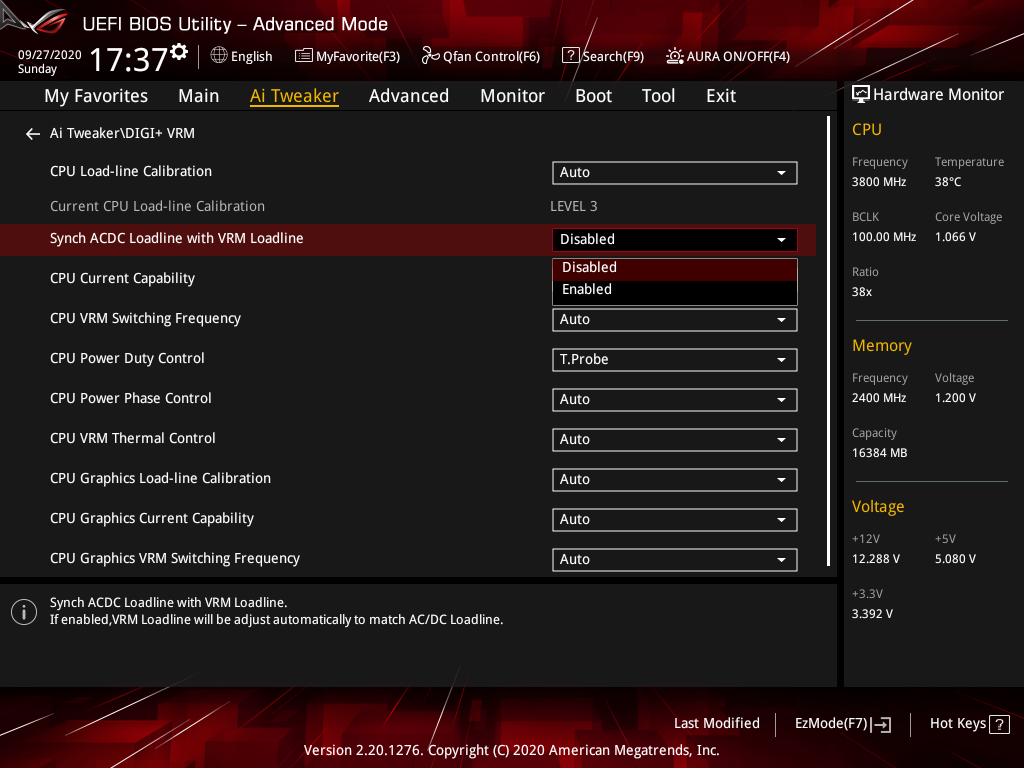Click MyFavorite(F3) button
This screenshot has height=768, width=1024.
(347, 56)
